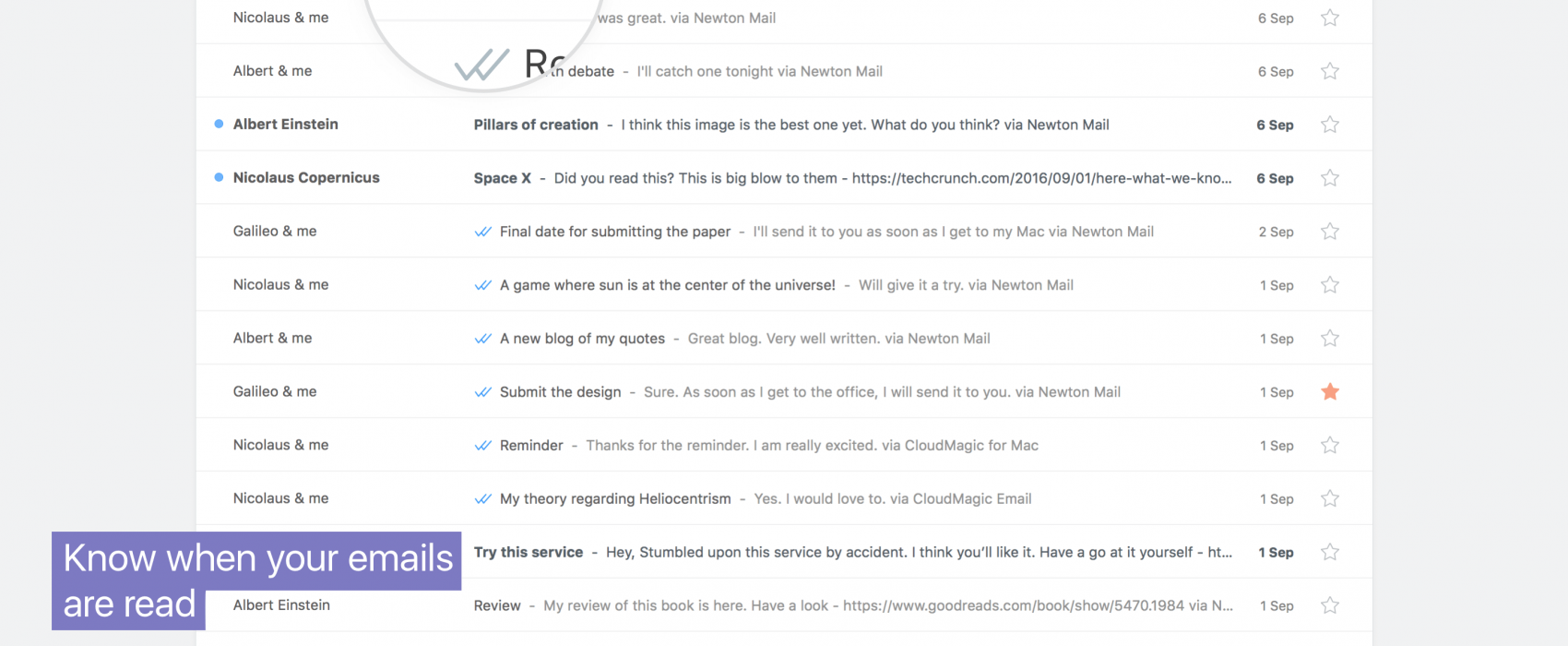Screen dimensions: 1568x646
Task: Star the Pillars of creation email
Action: [1329, 125]
